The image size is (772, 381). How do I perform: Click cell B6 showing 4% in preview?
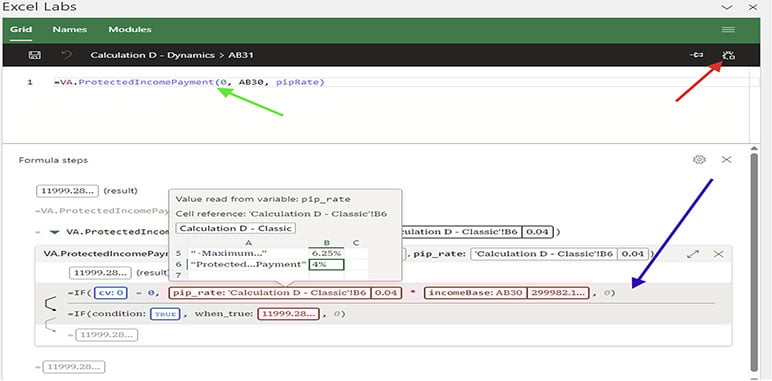(326, 264)
